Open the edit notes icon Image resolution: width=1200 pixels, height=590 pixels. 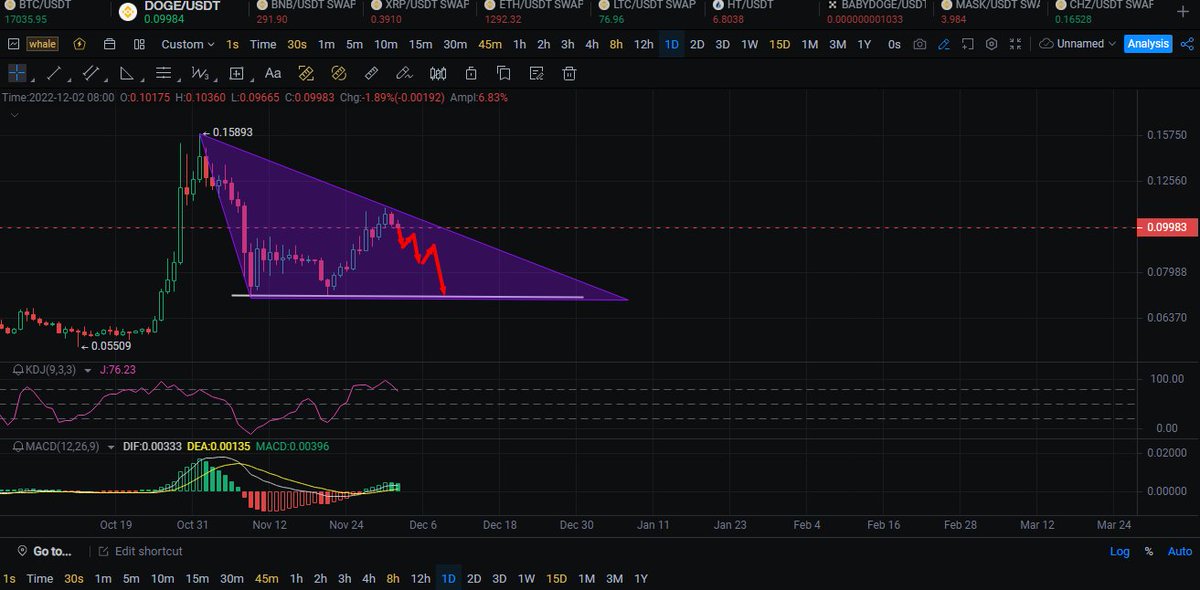pyautogui.click(x=536, y=73)
